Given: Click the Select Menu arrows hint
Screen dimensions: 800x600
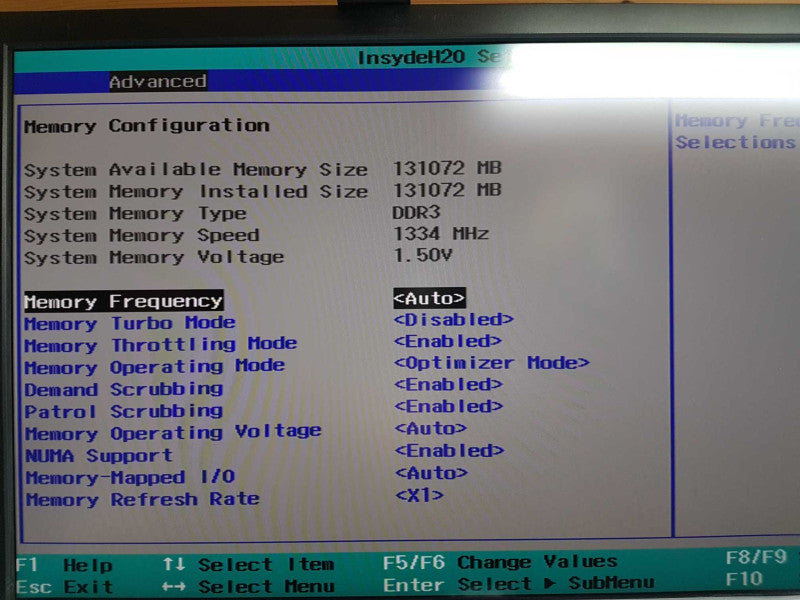Looking at the screenshot, I should (248, 587).
